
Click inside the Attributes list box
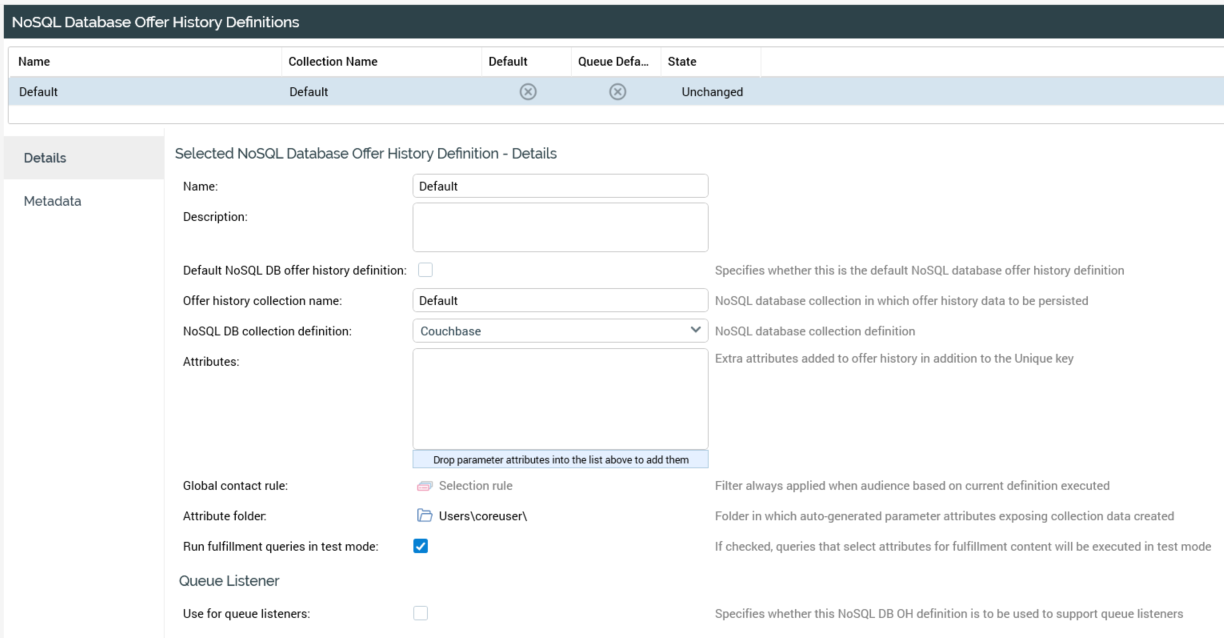560,398
